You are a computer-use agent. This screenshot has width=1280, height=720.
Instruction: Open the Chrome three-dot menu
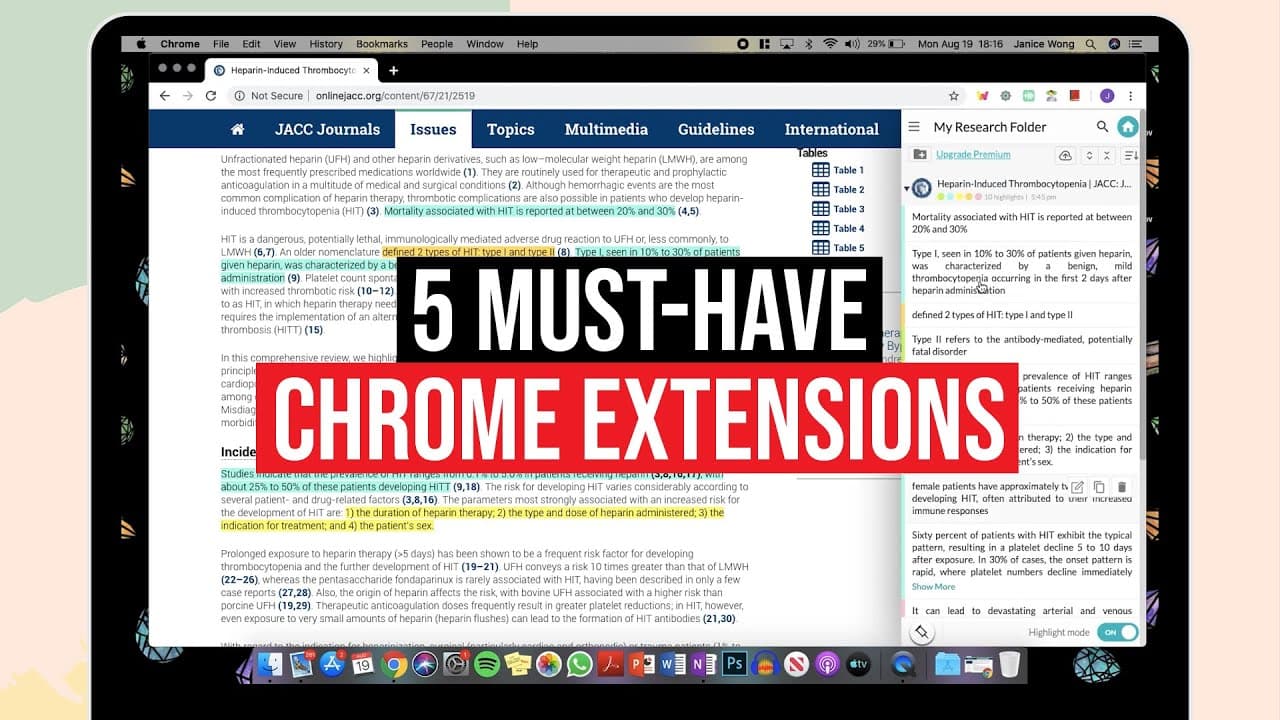tap(1131, 96)
